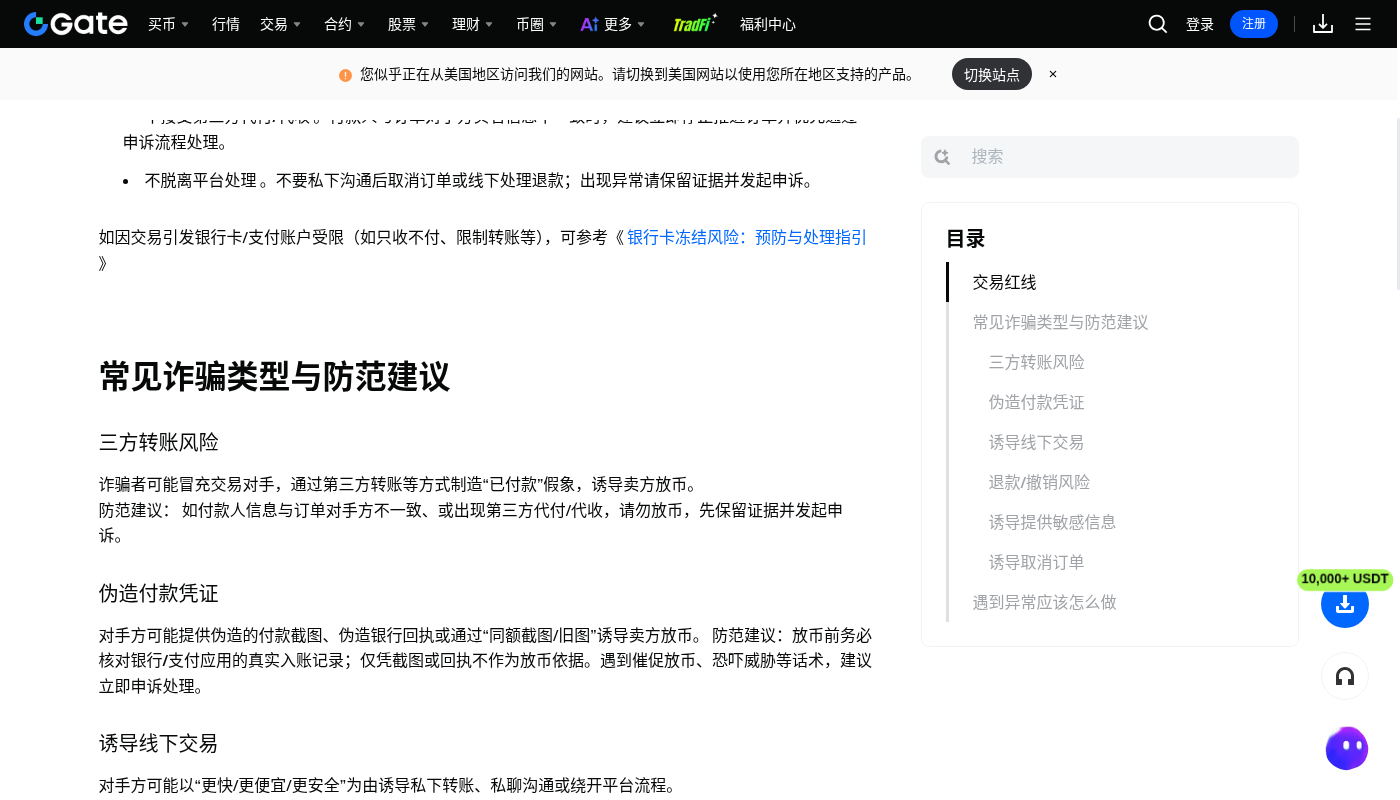Expand the 买币 dropdown menu
The height and width of the screenshot is (800, 1400).
click(168, 24)
